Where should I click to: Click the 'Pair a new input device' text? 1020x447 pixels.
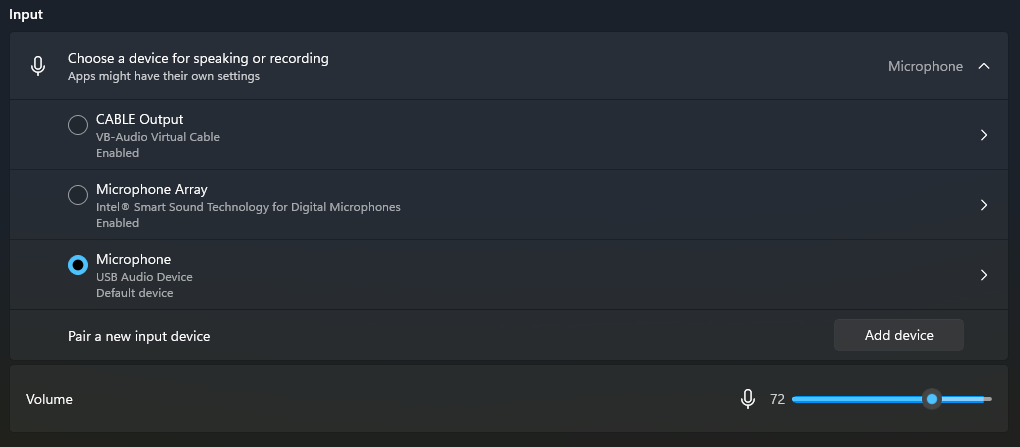pyautogui.click(x=139, y=336)
